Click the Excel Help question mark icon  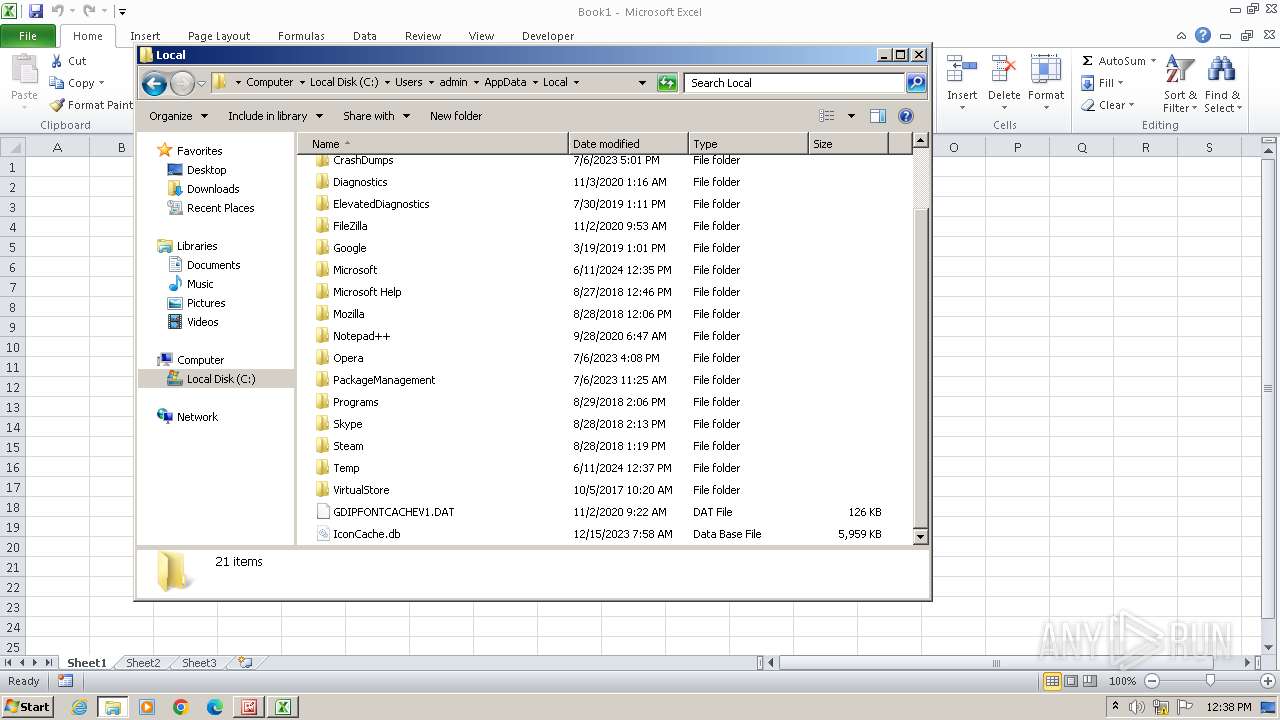pyautogui.click(x=1203, y=35)
